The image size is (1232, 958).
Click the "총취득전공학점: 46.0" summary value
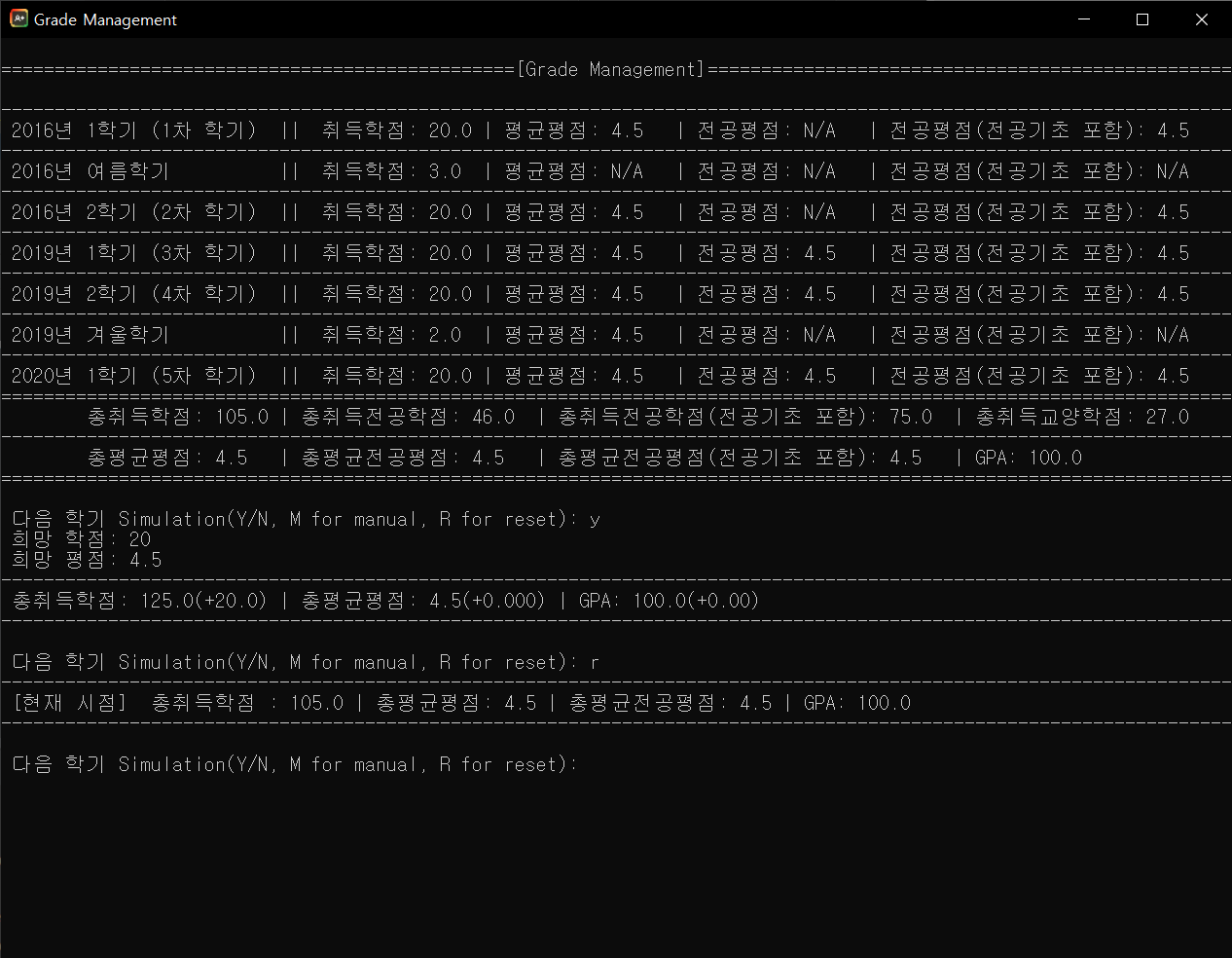coord(408,417)
